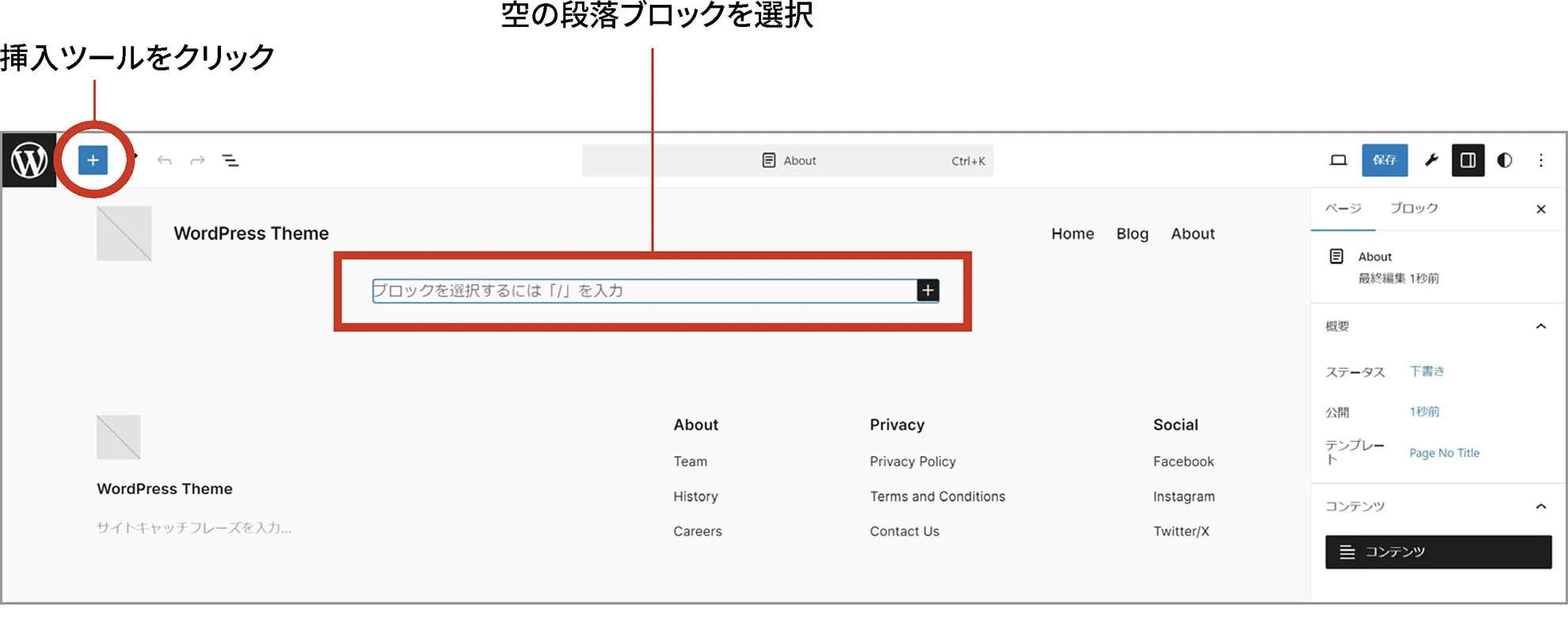Open the three-dot options menu
Screen dimensions: 1568x628
click(x=1540, y=161)
